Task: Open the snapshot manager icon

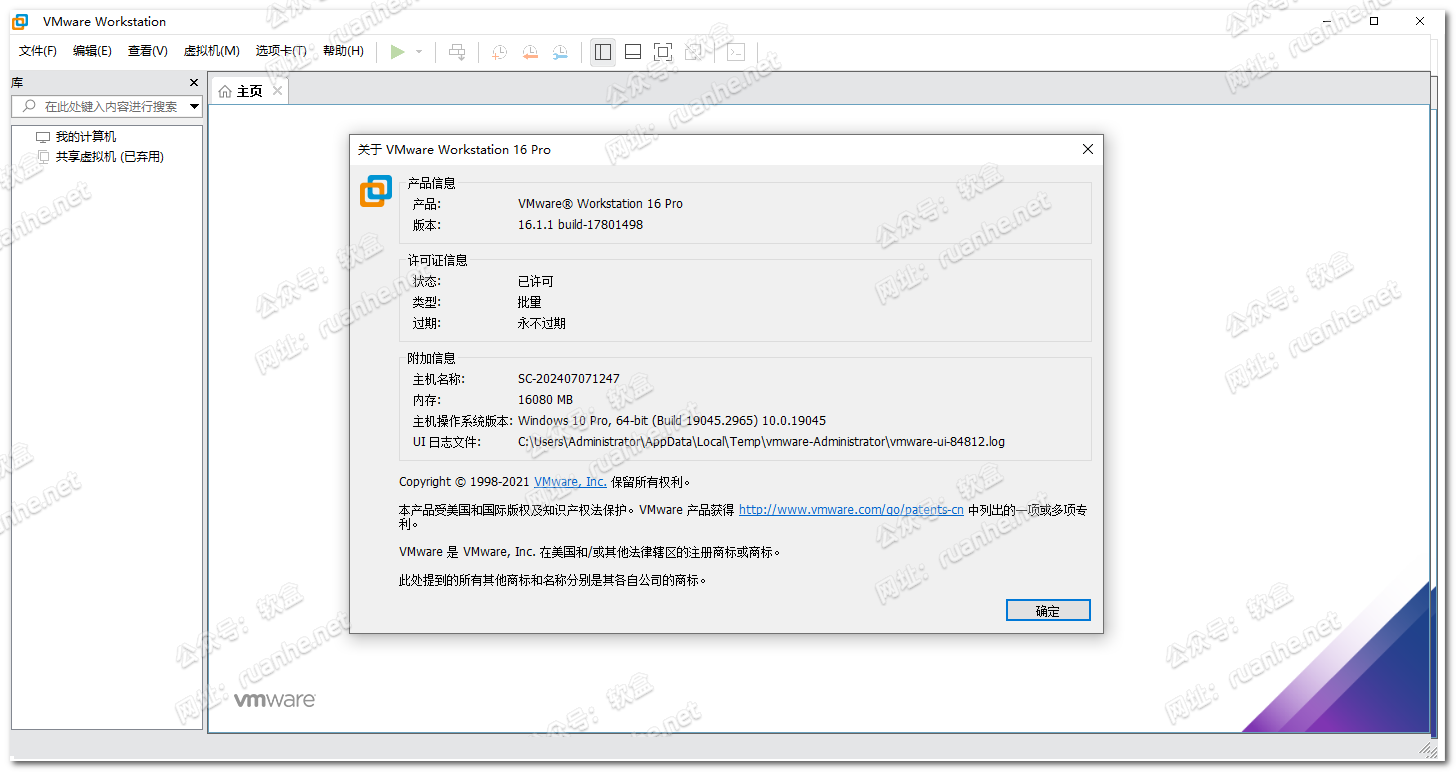Action: coord(560,52)
